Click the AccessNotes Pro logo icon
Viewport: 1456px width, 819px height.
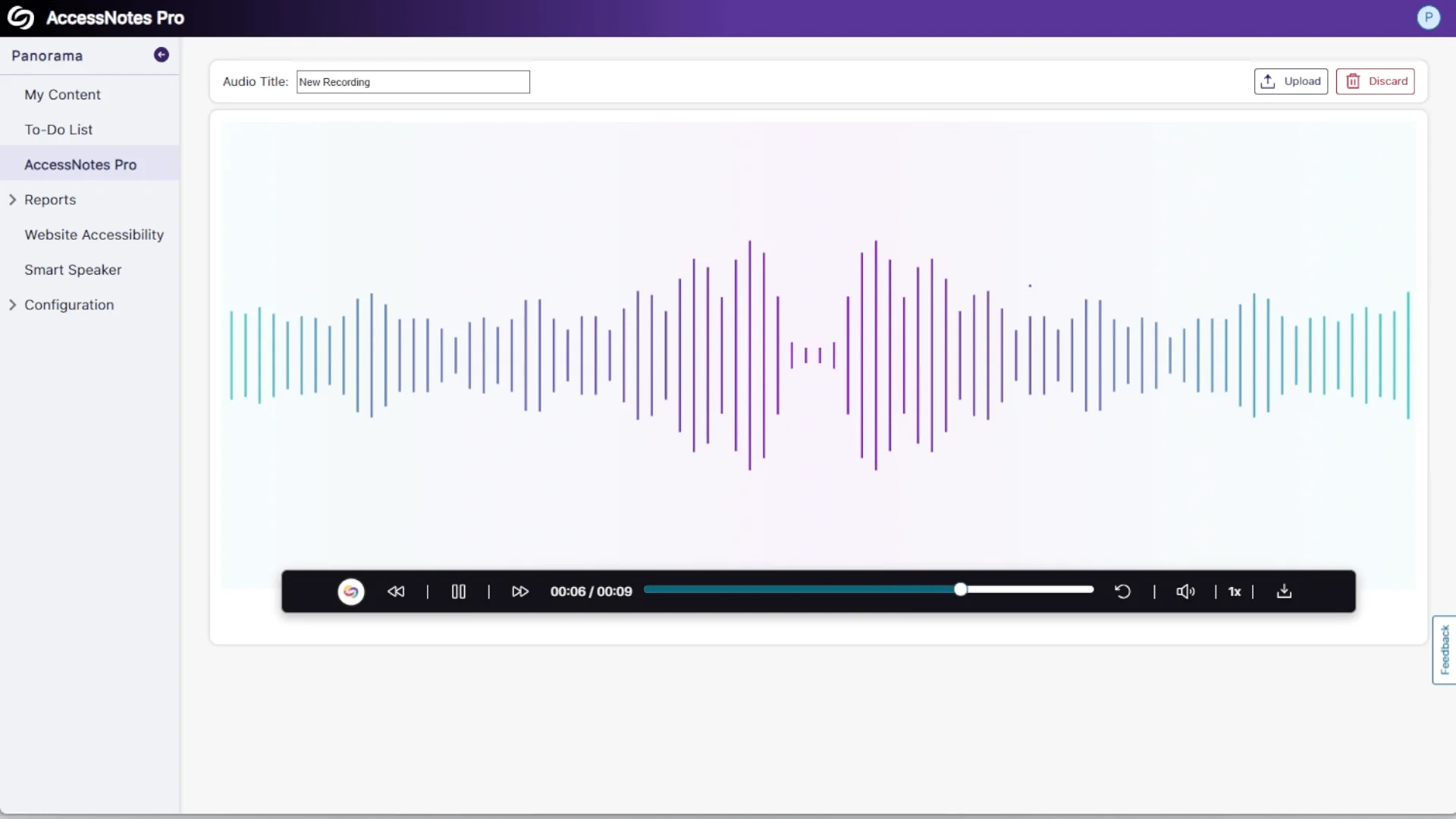click(20, 18)
